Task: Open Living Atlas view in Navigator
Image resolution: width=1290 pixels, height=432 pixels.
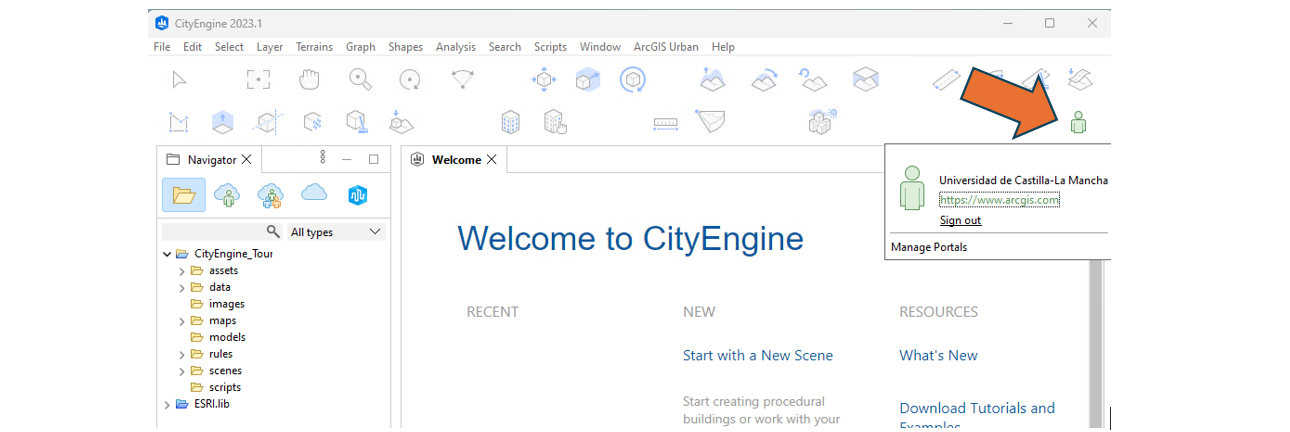Action: coord(358,195)
